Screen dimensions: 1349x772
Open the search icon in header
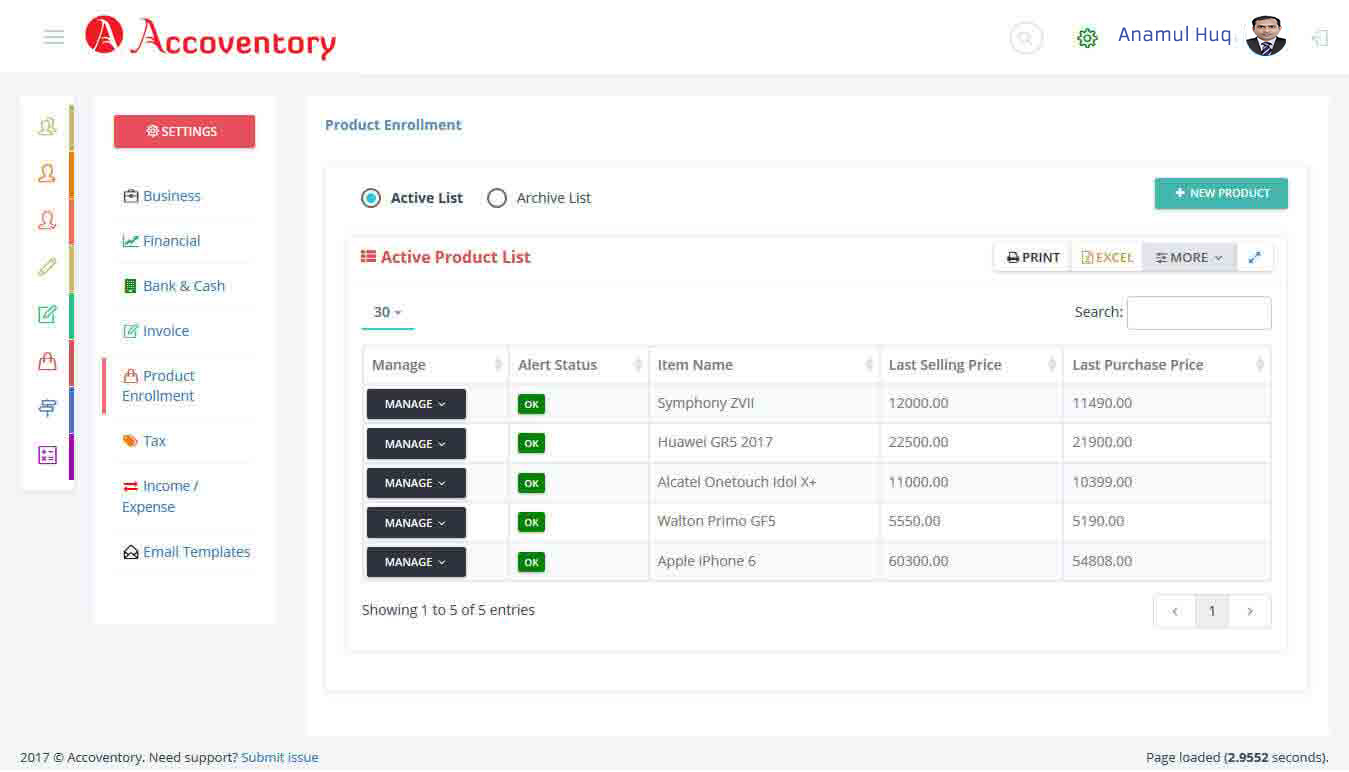click(1026, 38)
